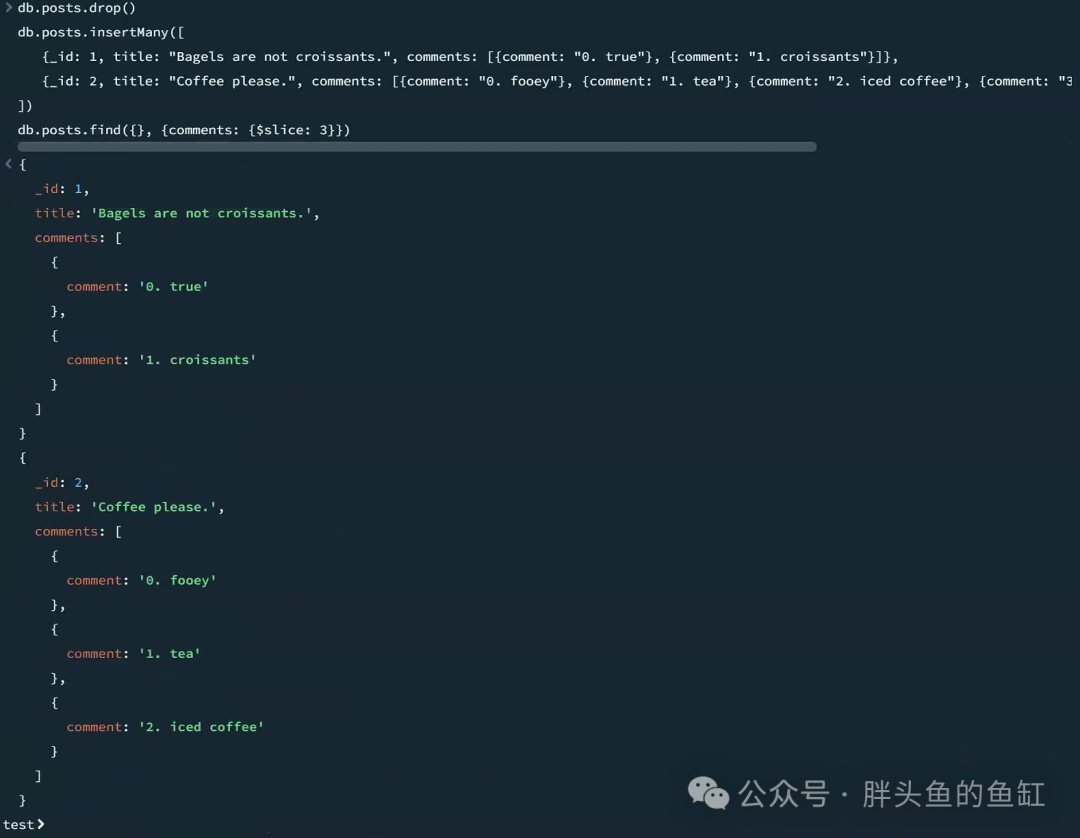Click the 'comments: [' line under the Coffee title
Viewport: 1080px width, 838px height.
[x=79, y=532]
